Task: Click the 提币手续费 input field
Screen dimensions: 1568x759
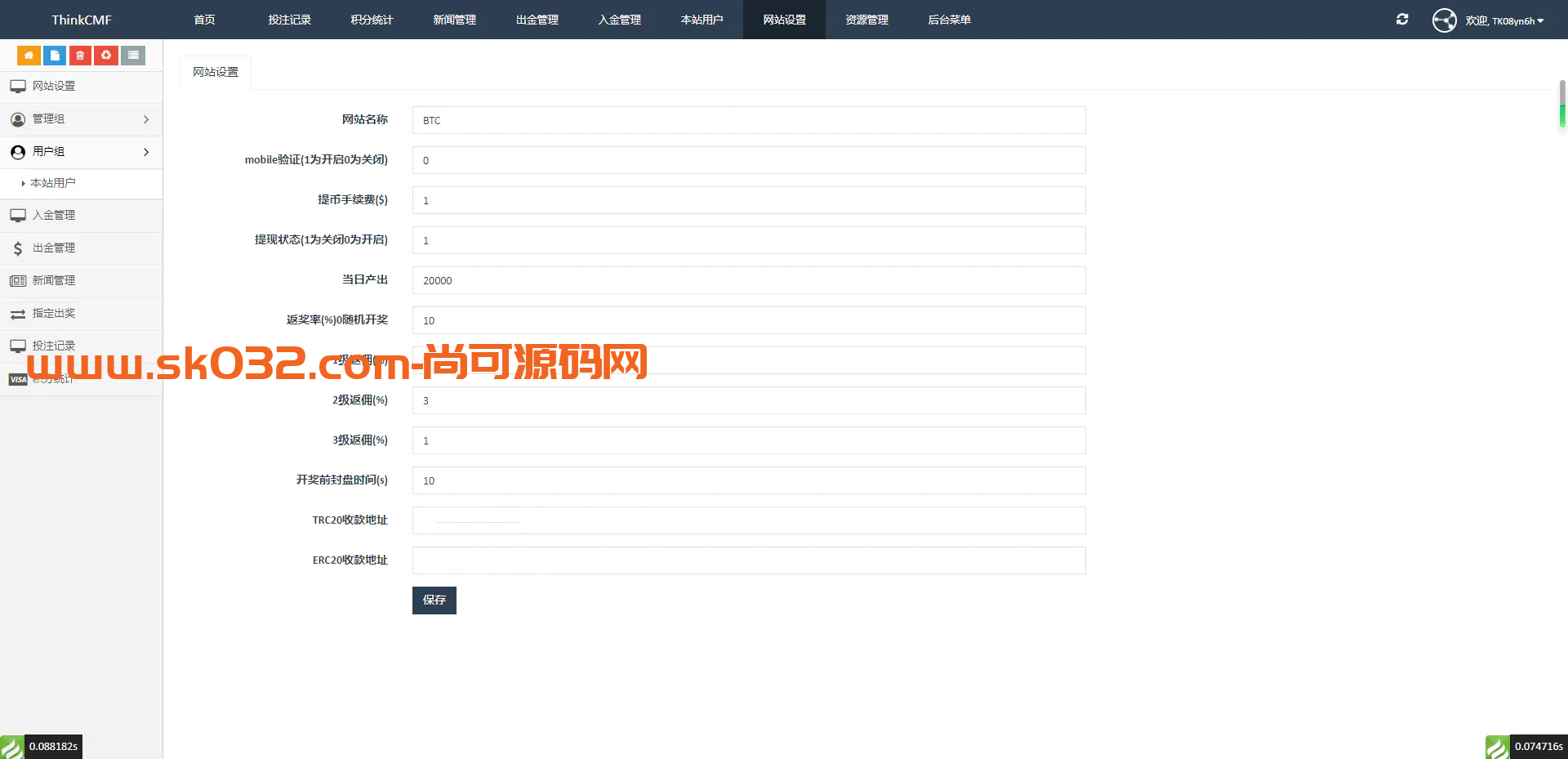Action: (x=749, y=200)
